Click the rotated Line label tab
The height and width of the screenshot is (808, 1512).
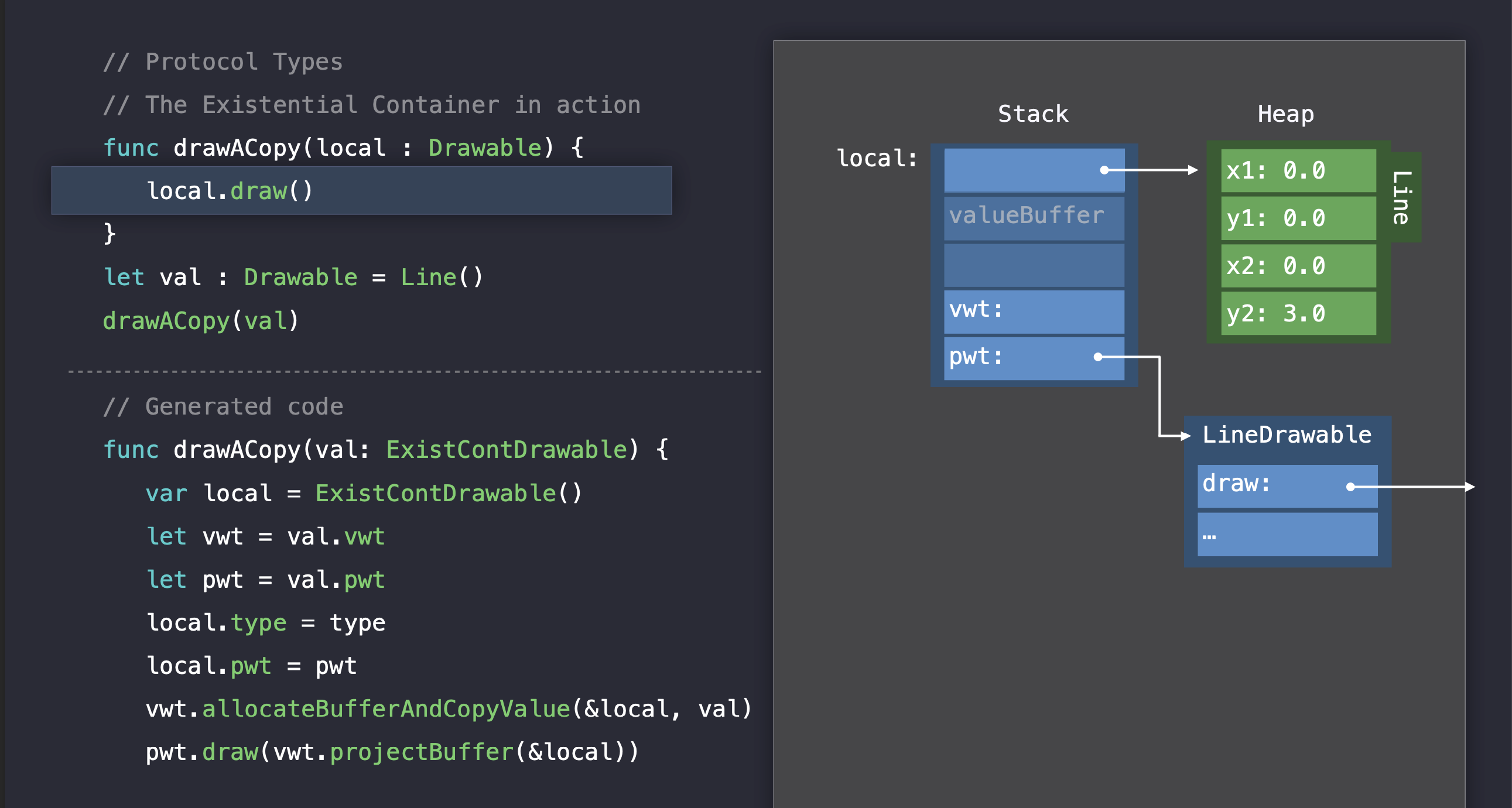point(1402,197)
